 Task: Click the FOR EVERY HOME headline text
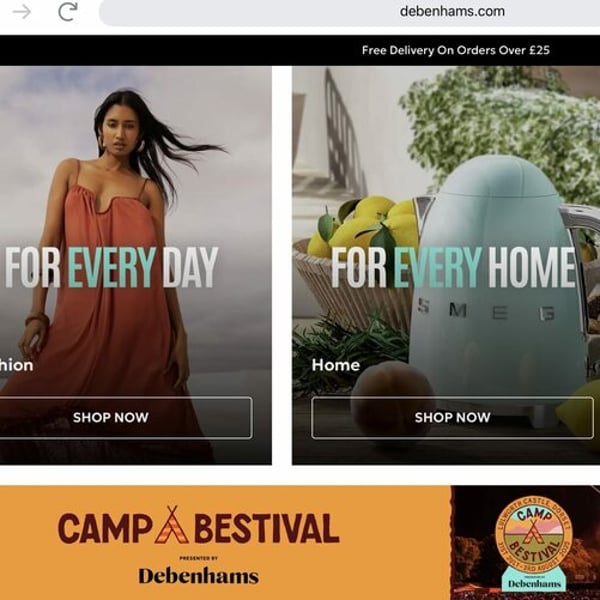[453, 267]
